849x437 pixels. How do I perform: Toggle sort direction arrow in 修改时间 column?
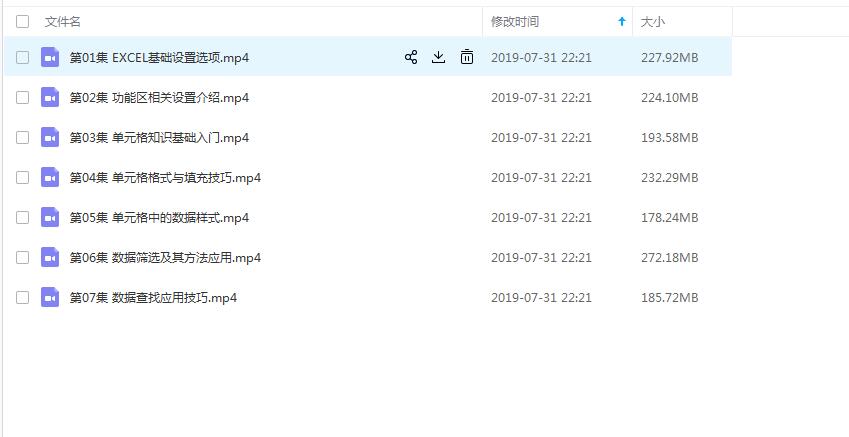pyautogui.click(x=622, y=22)
